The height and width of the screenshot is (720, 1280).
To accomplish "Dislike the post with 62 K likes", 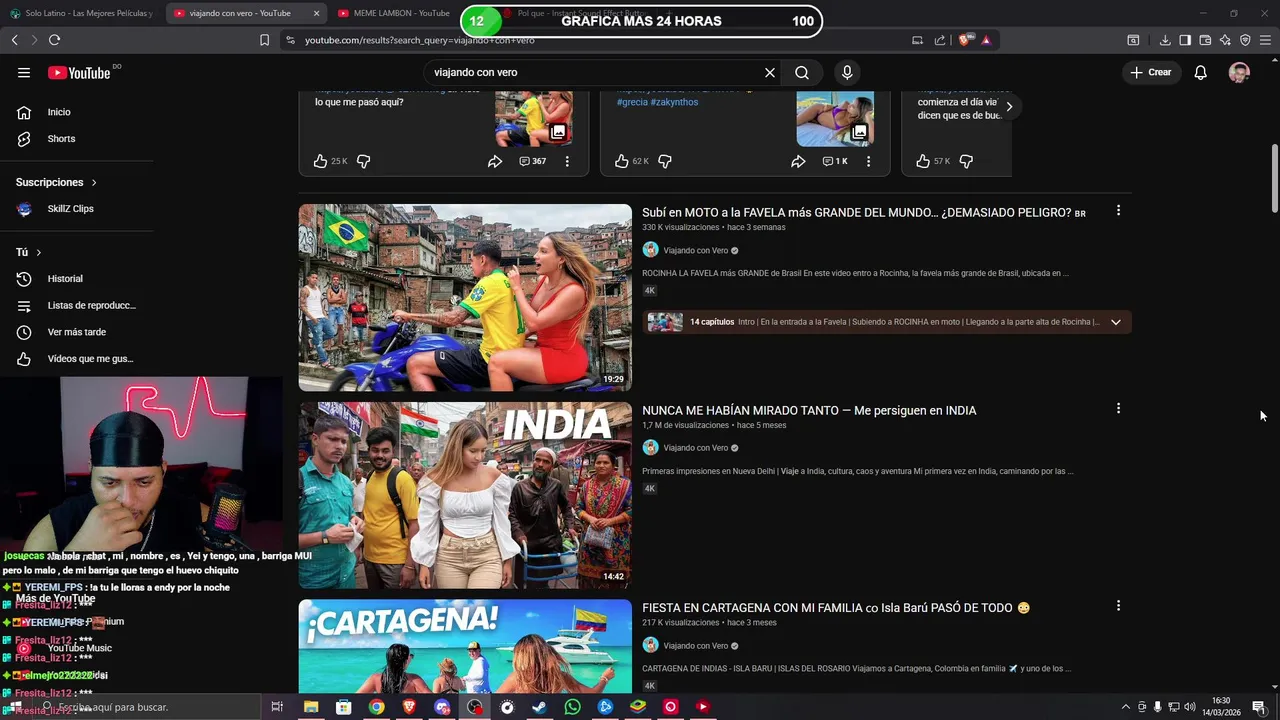I will tap(664, 161).
